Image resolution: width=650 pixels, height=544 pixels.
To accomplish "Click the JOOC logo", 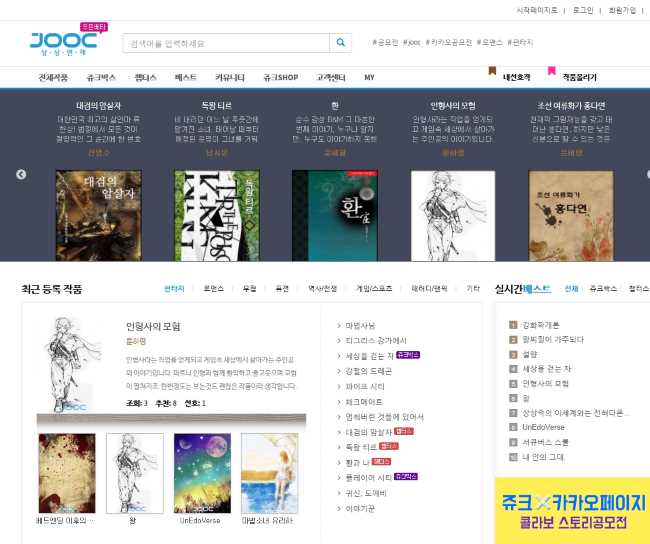I will [63, 41].
